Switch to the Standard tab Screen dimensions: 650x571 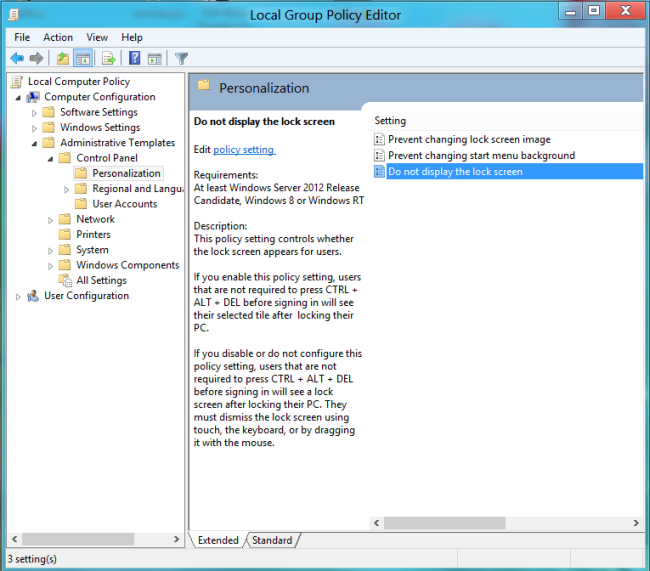click(x=272, y=540)
